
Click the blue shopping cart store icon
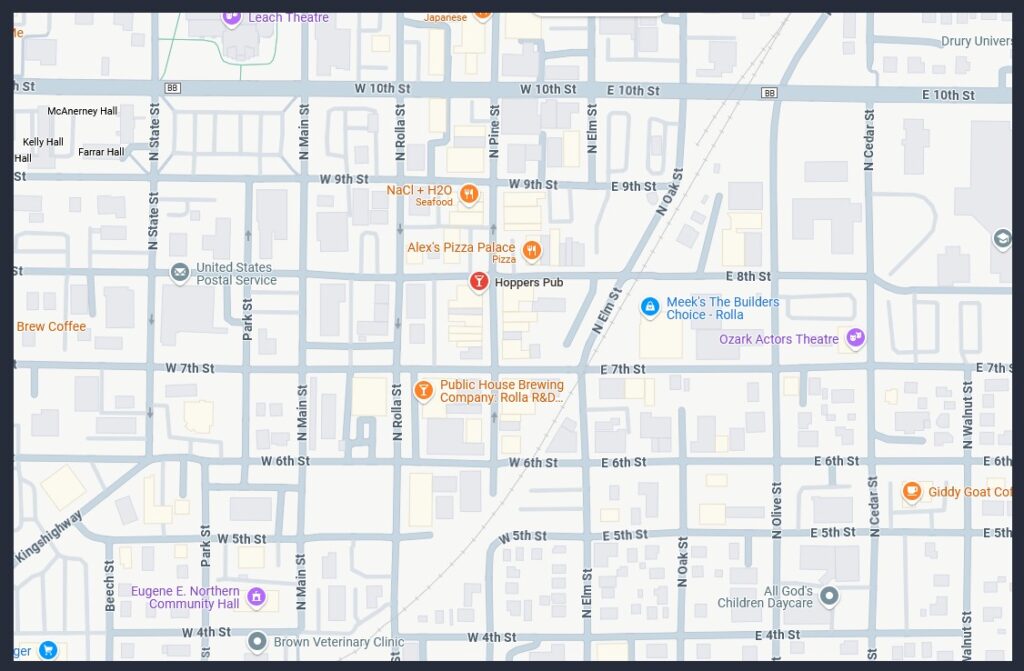[48, 650]
